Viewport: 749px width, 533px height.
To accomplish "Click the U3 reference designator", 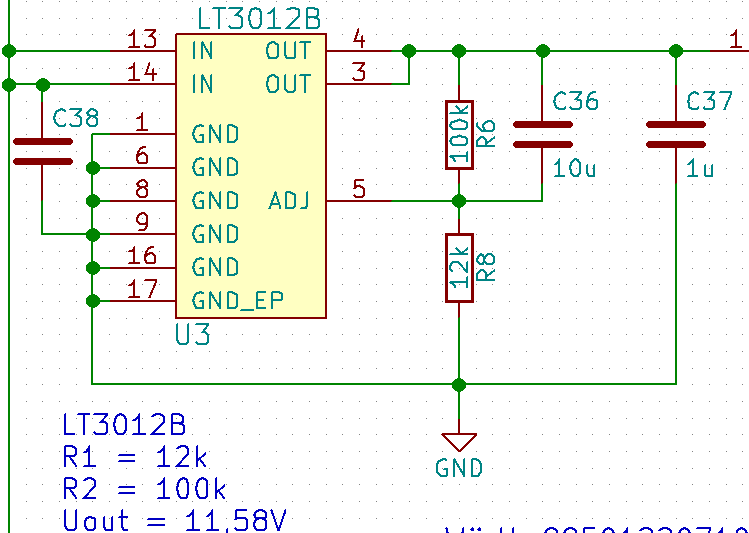I will [x=193, y=335].
